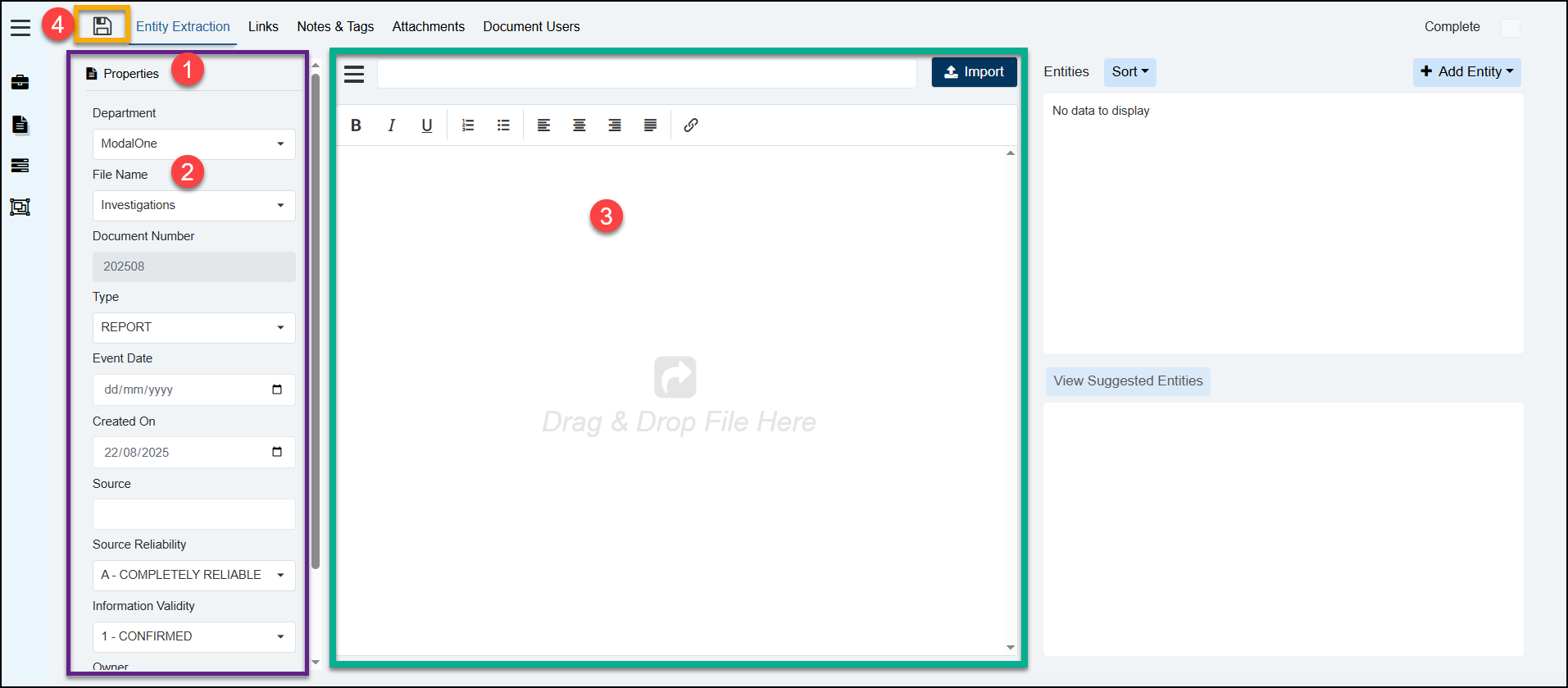Apply italic formatting to text
The height and width of the screenshot is (688, 1568).
tap(391, 125)
